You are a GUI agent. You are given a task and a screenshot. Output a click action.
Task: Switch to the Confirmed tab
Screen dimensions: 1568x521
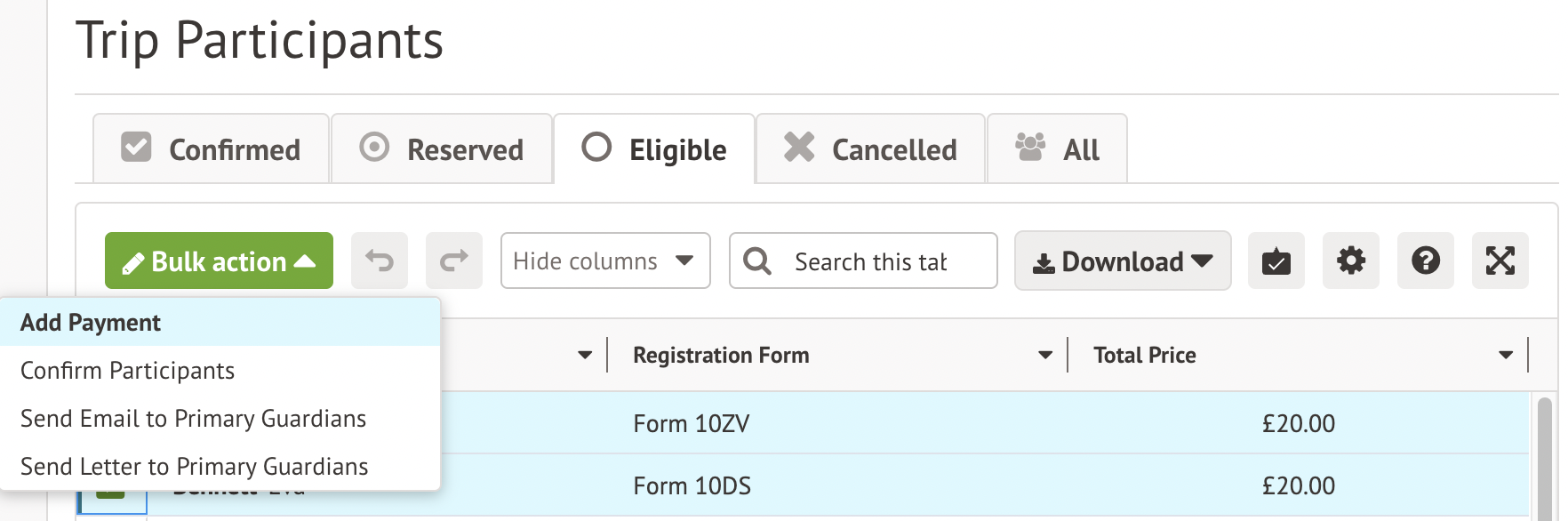click(212, 149)
